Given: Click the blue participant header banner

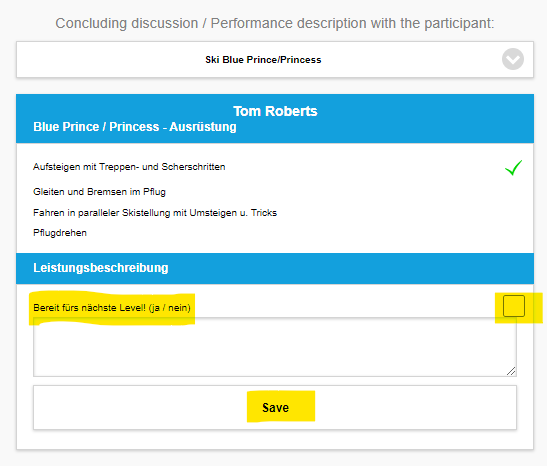Looking at the screenshot, I should point(275,119).
